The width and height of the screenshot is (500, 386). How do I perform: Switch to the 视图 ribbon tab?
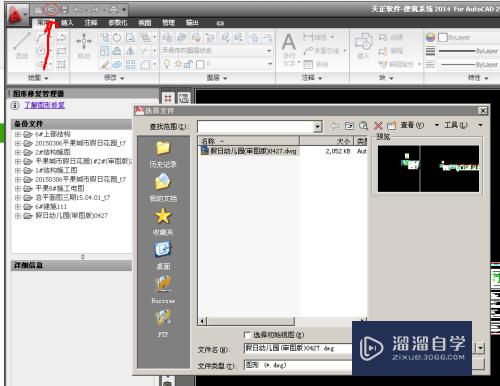pos(145,23)
